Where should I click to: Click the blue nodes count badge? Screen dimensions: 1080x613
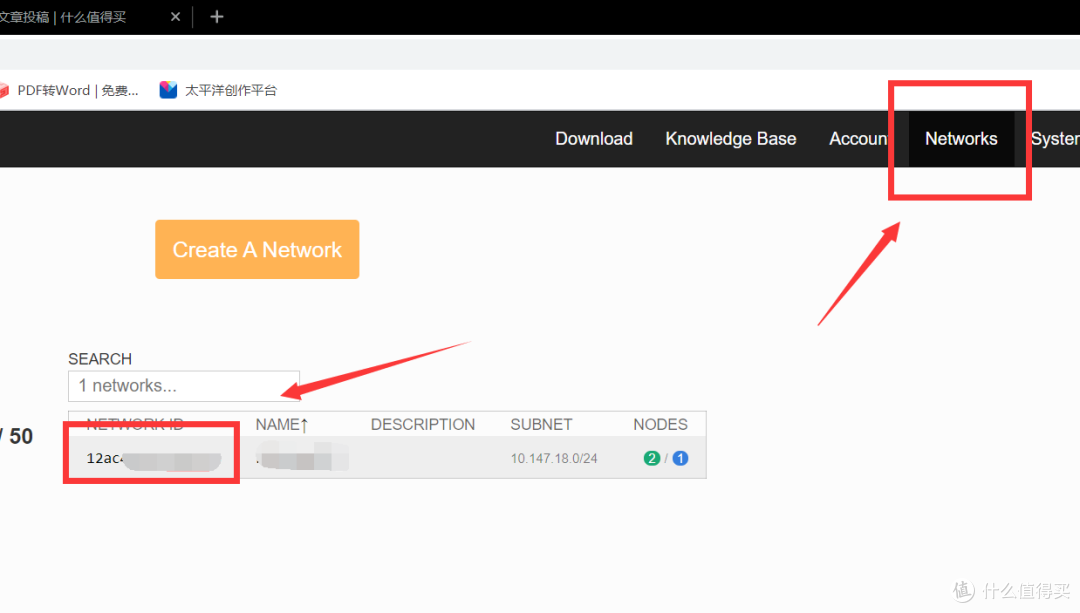[x=680, y=459]
